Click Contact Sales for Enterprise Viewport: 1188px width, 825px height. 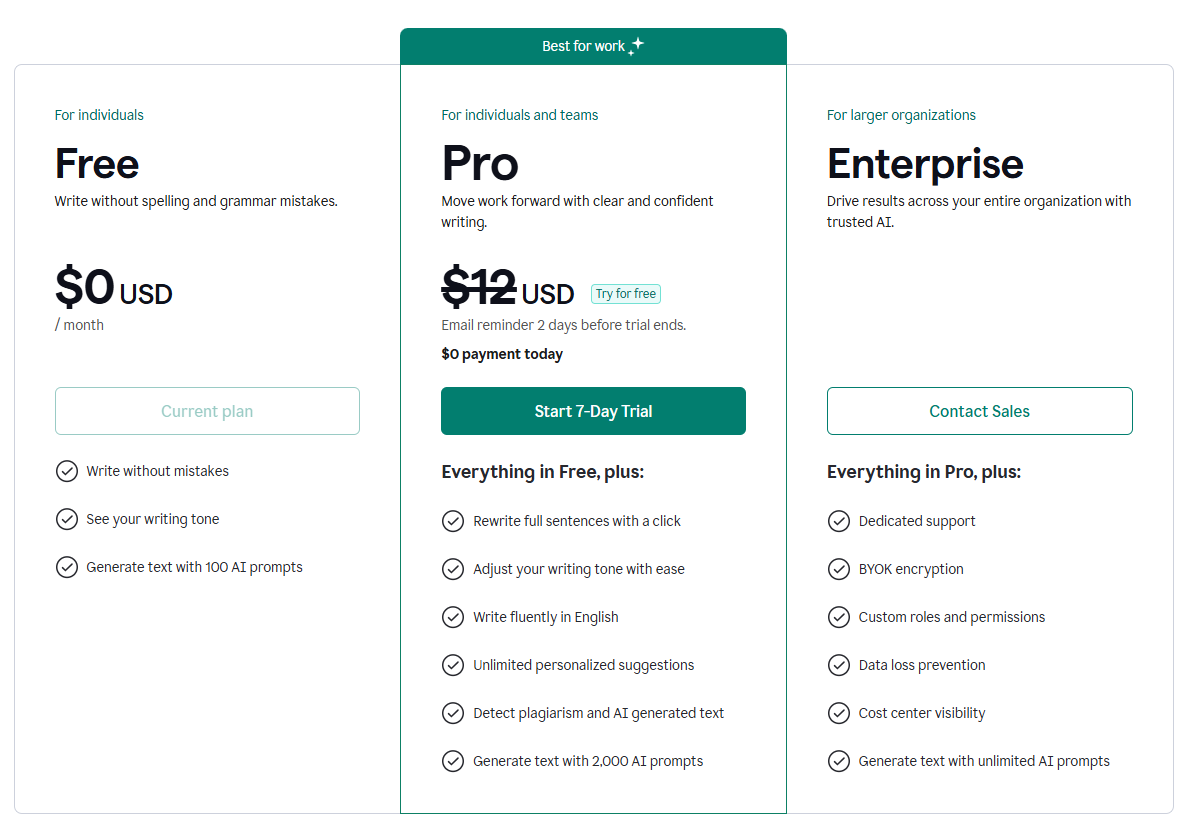pyautogui.click(x=979, y=411)
